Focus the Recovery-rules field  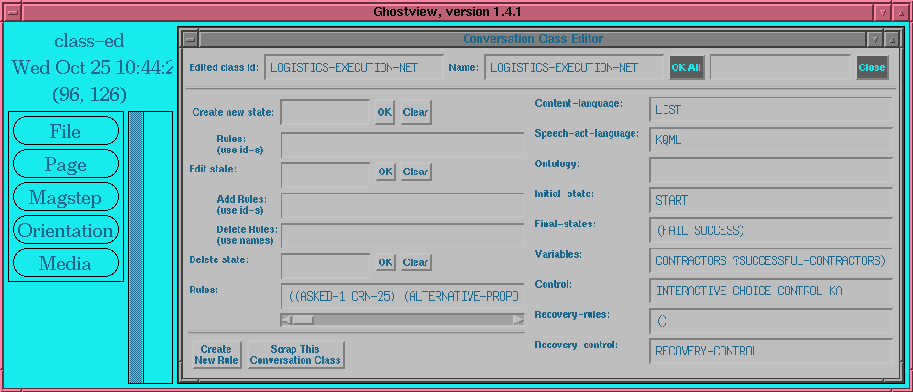click(x=771, y=321)
